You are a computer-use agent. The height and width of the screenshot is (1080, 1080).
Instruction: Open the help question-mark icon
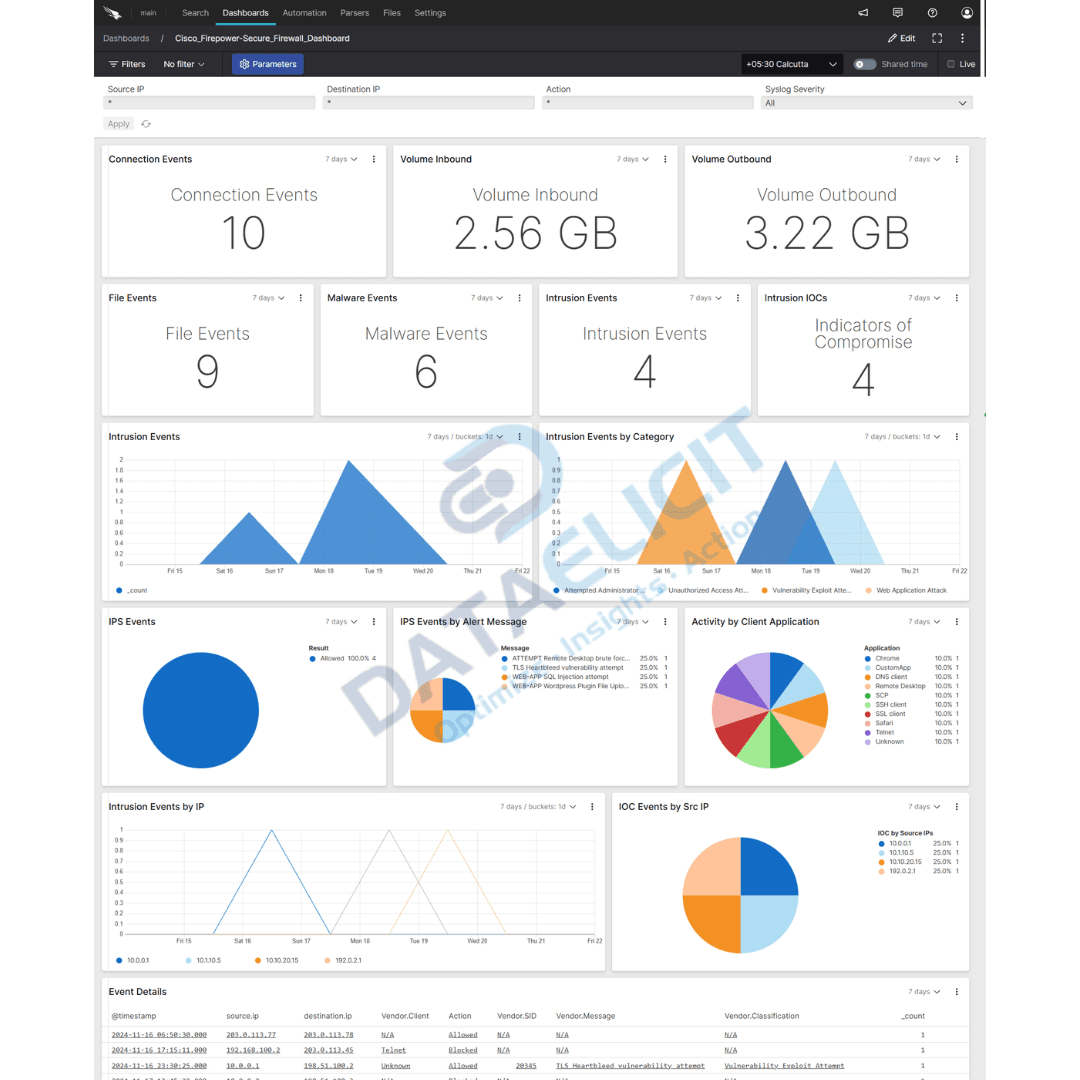[x=932, y=12]
